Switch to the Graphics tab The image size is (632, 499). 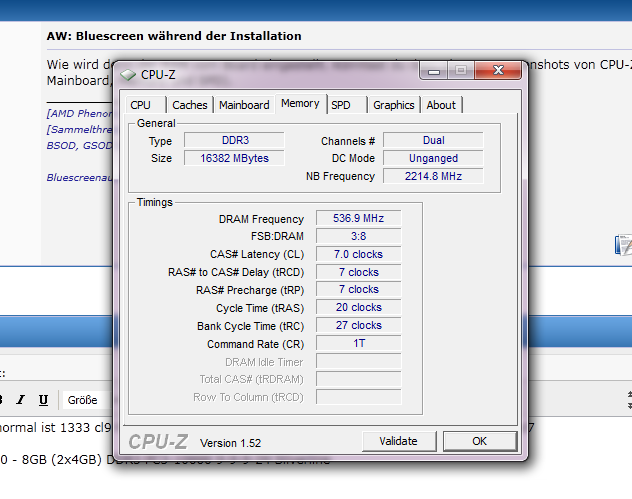[x=393, y=105]
